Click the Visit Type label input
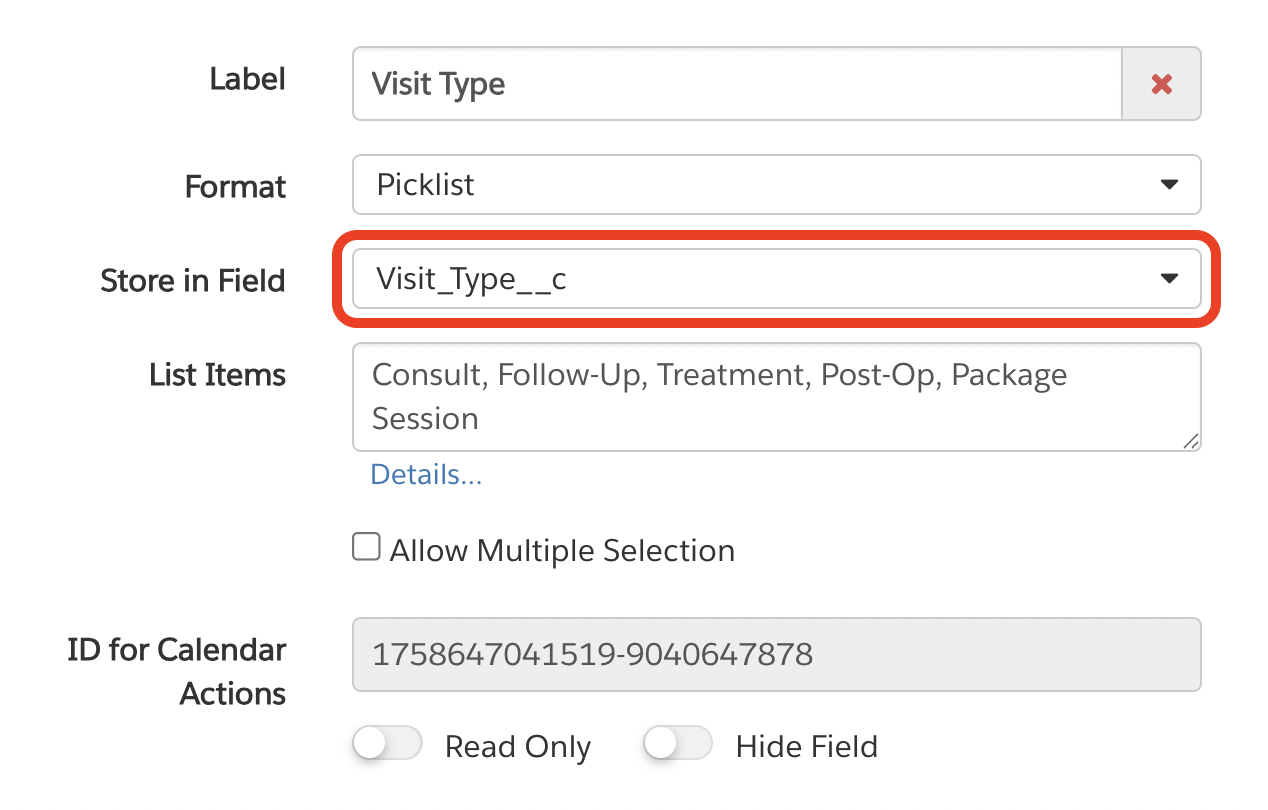 click(x=737, y=84)
